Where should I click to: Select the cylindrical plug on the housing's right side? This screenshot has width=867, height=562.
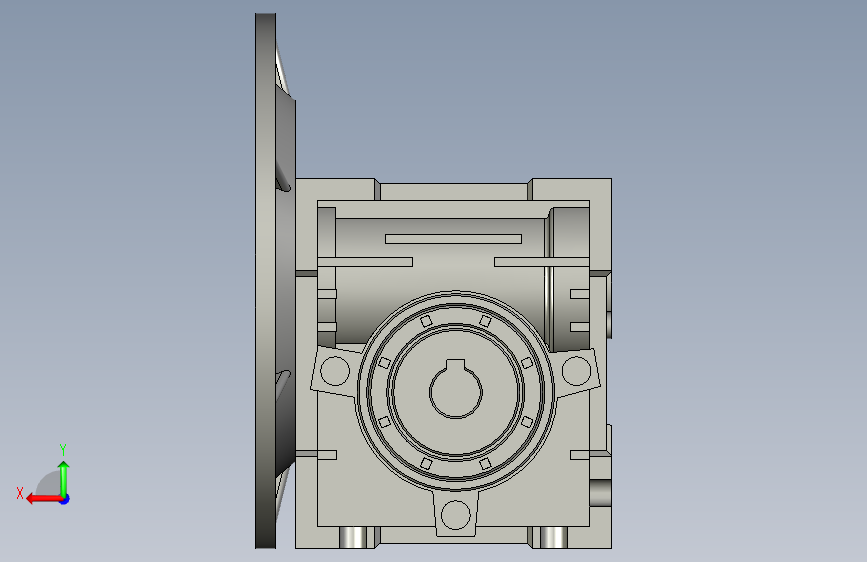(x=600, y=493)
